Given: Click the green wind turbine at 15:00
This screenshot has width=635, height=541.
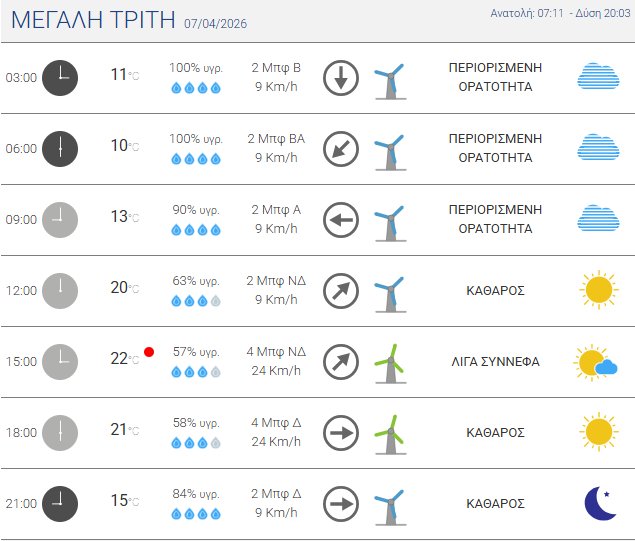Looking at the screenshot, I should [389, 362].
